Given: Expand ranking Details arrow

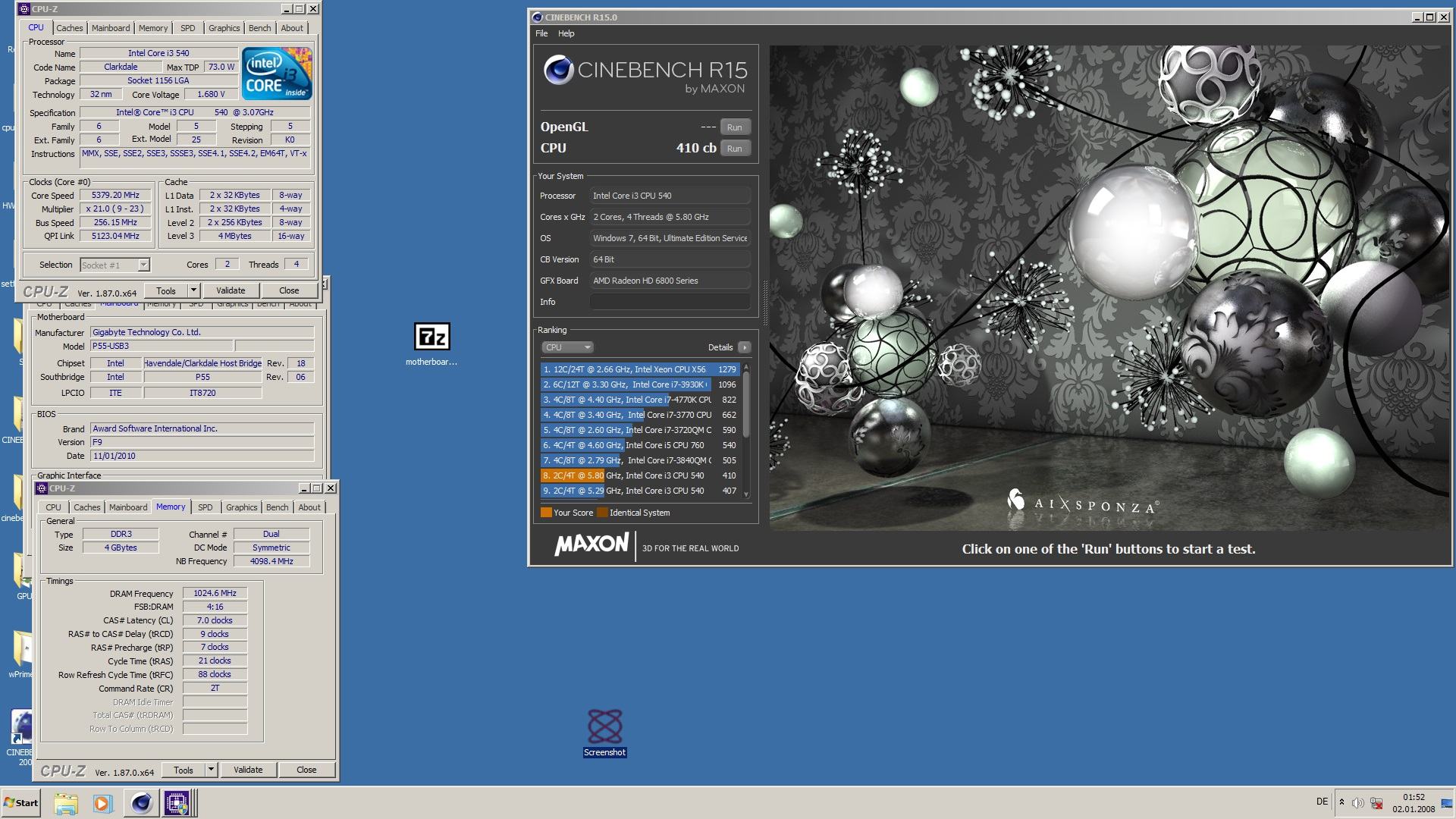Looking at the screenshot, I should (x=744, y=347).
